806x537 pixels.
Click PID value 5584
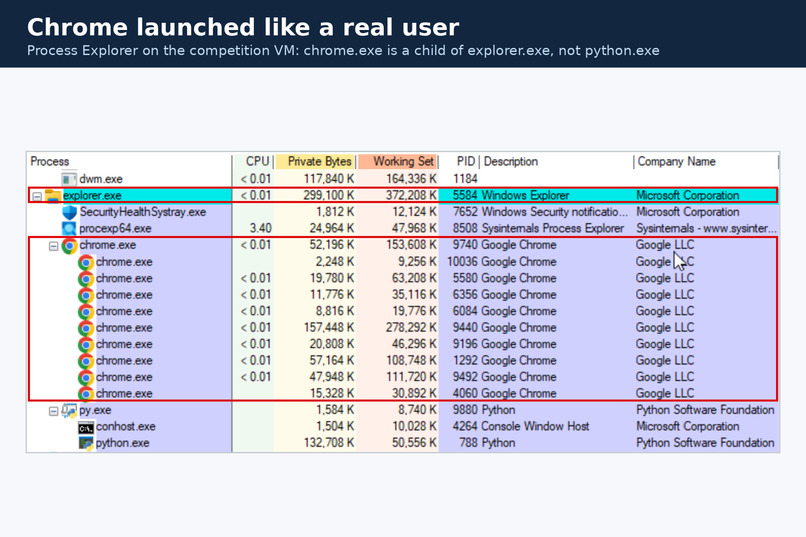(x=465, y=195)
